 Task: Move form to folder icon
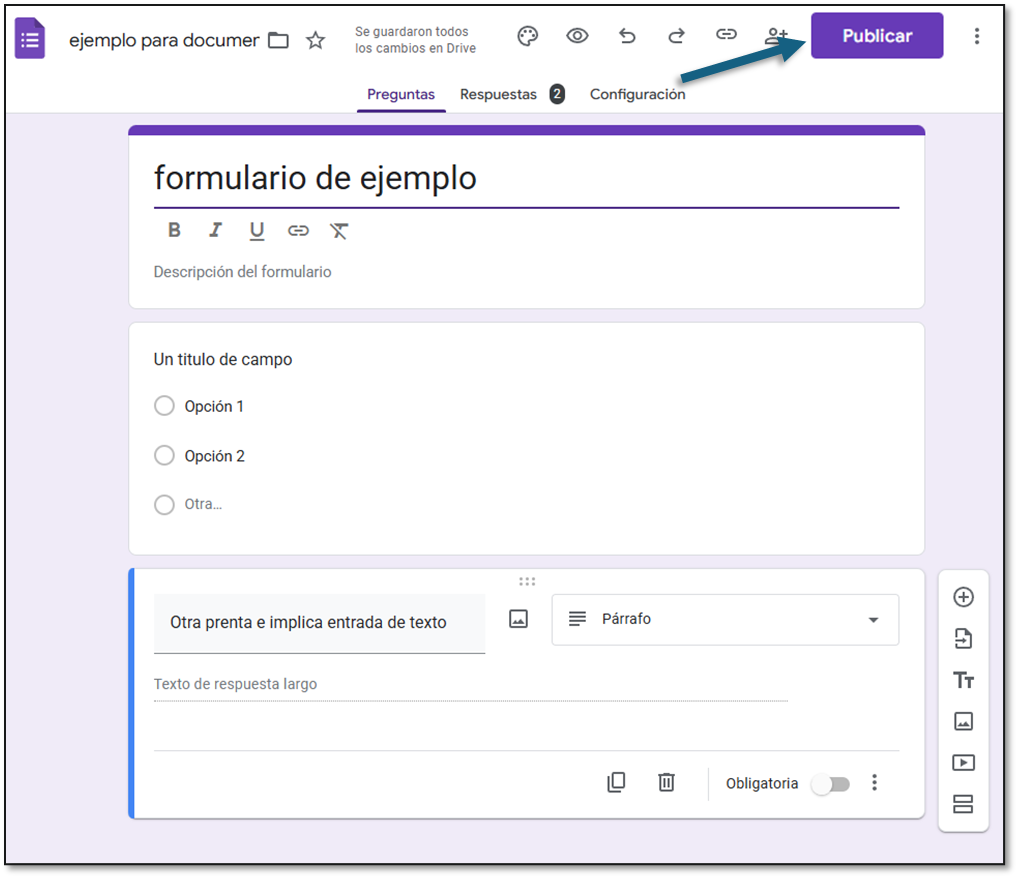point(279,40)
